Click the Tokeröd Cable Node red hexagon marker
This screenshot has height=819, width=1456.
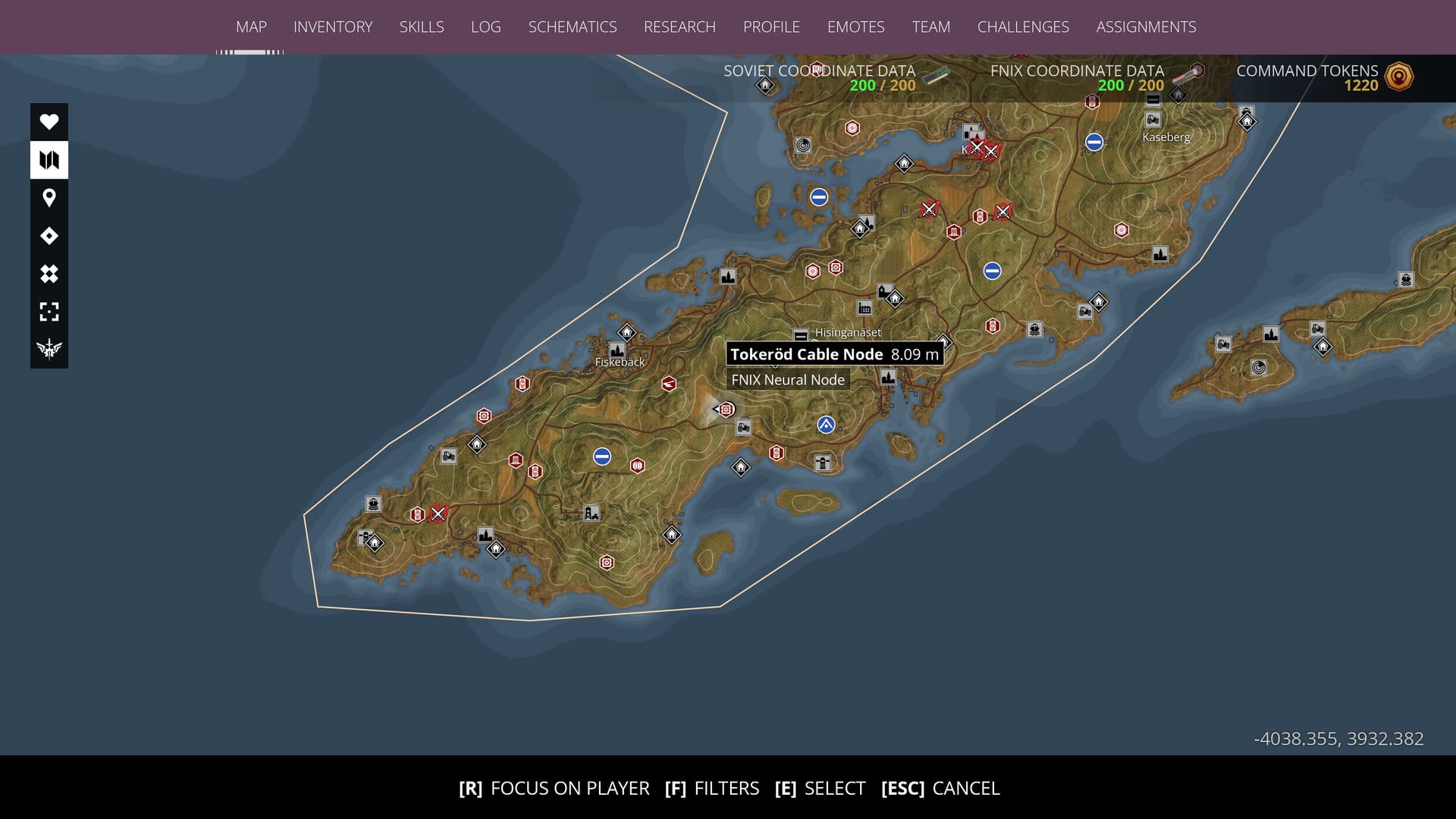(x=726, y=409)
